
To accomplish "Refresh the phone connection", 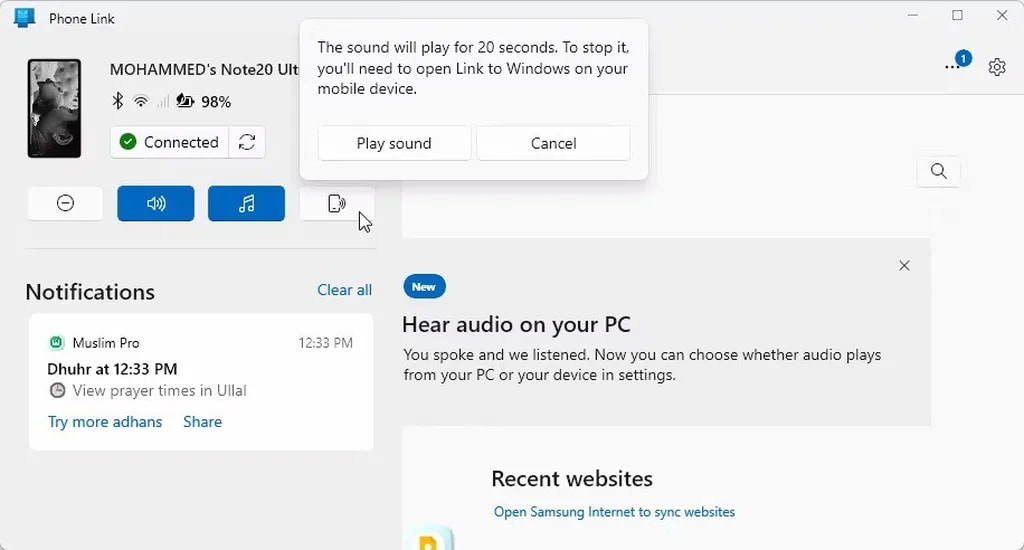I will pos(247,142).
